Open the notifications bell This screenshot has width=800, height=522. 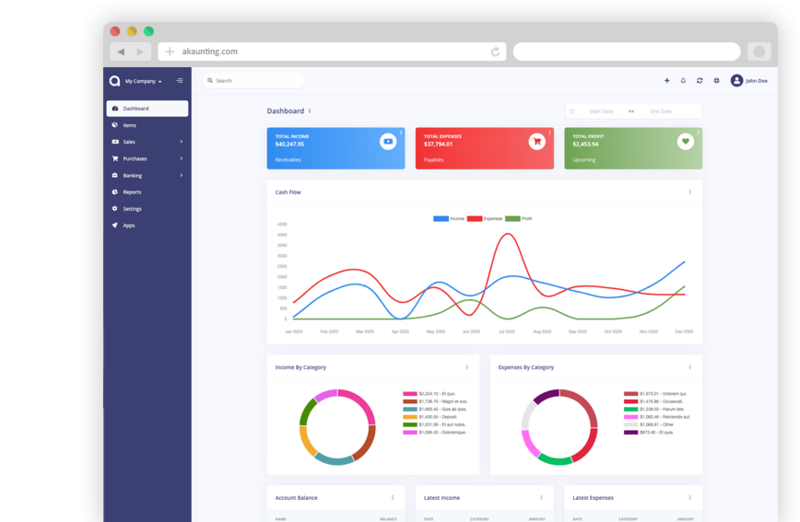click(x=683, y=80)
